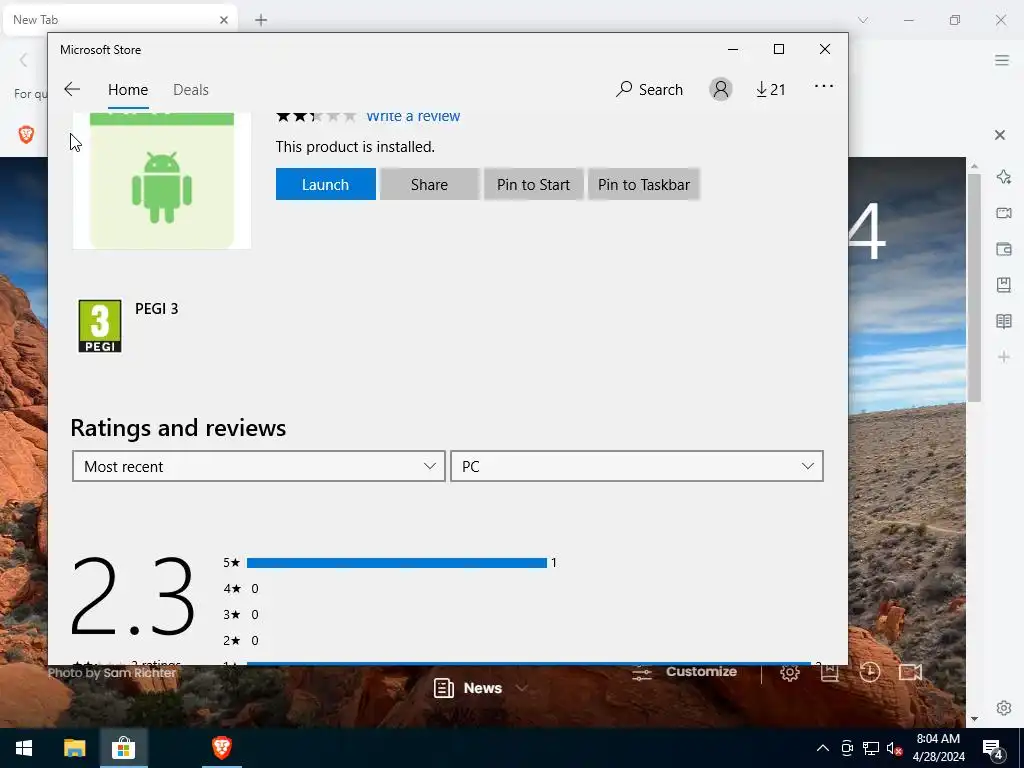The width and height of the screenshot is (1024, 768).
Task: Add a sidebar item with plus
Action: [1004, 357]
